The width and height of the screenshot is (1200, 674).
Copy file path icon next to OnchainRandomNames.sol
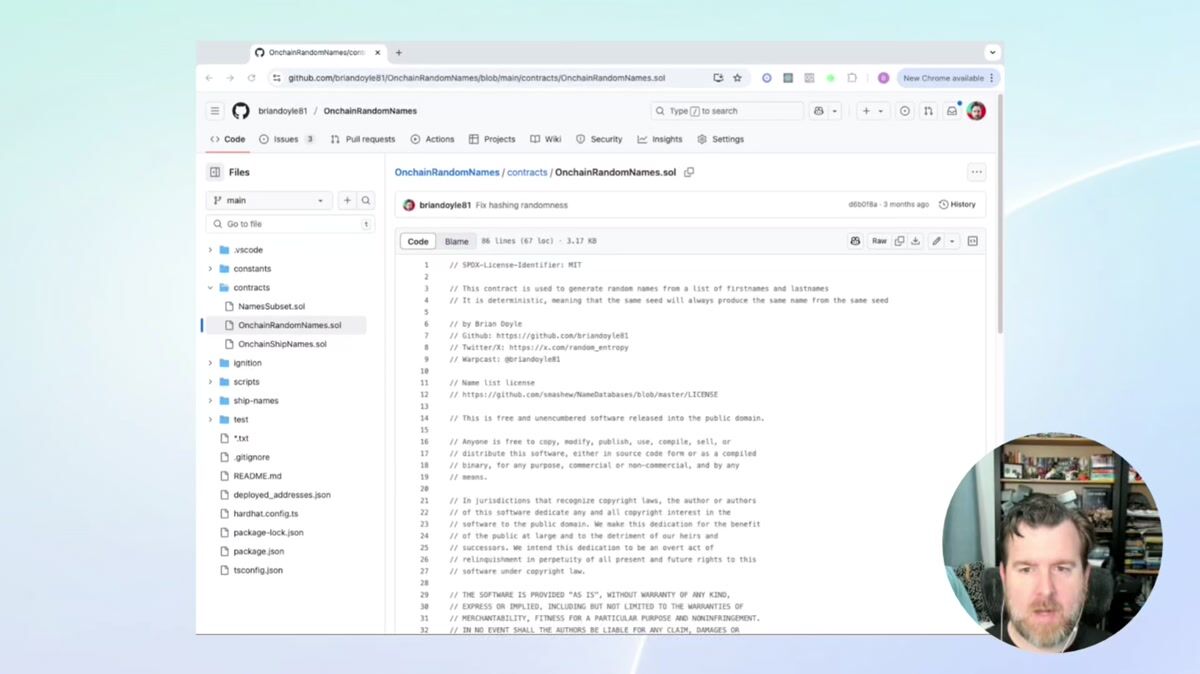pos(688,172)
